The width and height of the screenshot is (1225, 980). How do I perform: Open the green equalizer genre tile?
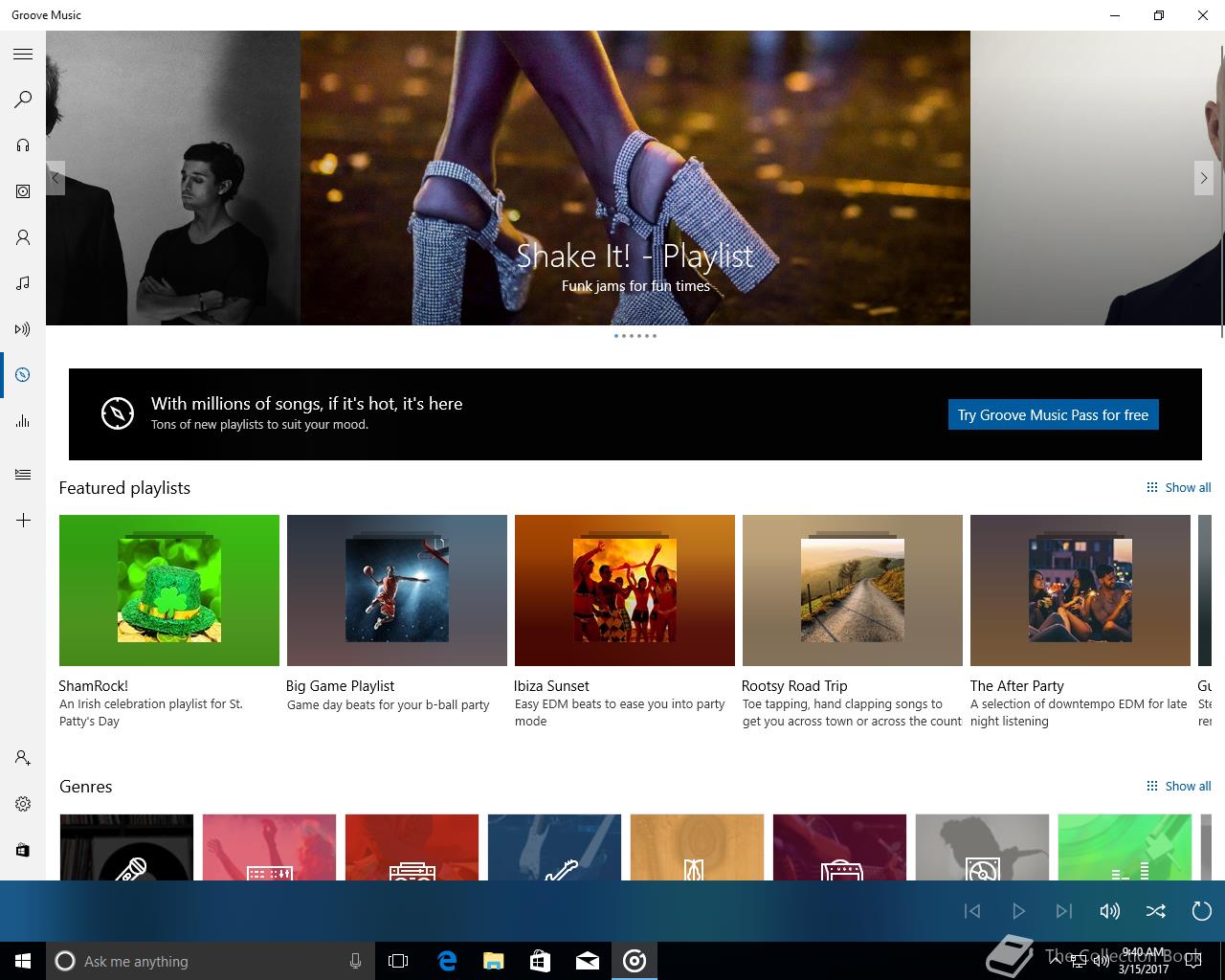pyautogui.click(x=1125, y=847)
